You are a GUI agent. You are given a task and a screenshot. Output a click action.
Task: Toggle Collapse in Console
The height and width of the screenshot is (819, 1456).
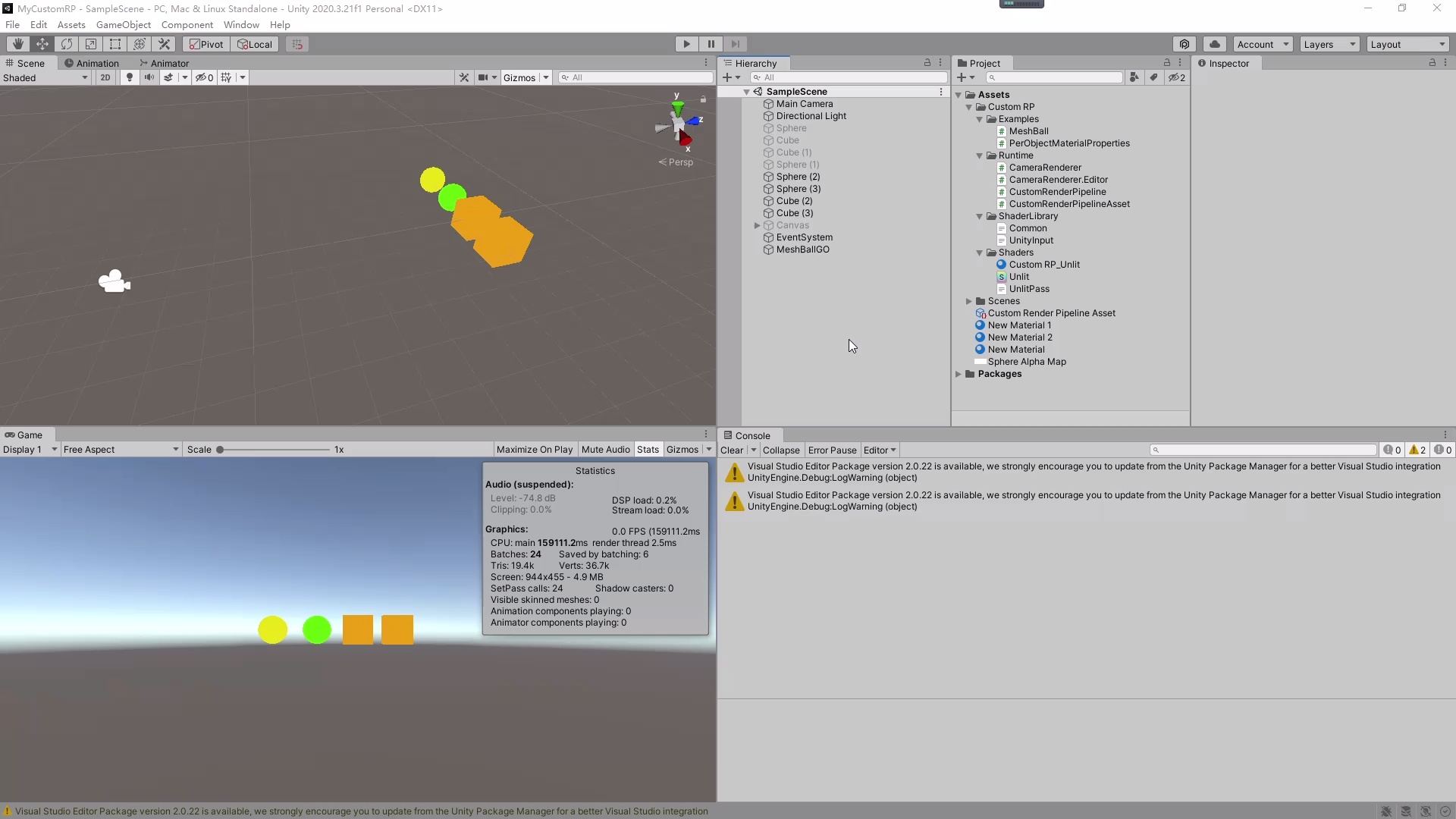(781, 450)
